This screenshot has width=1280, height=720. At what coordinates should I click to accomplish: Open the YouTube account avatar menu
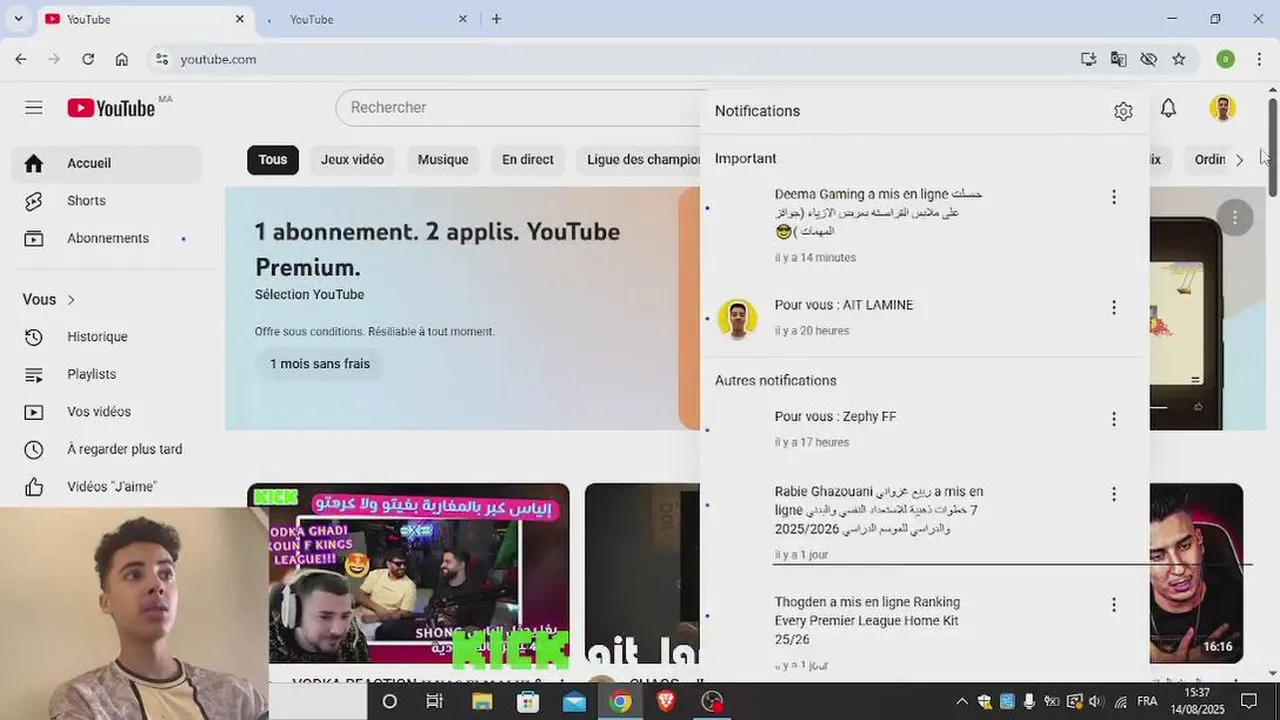[x=1222, y=108]
